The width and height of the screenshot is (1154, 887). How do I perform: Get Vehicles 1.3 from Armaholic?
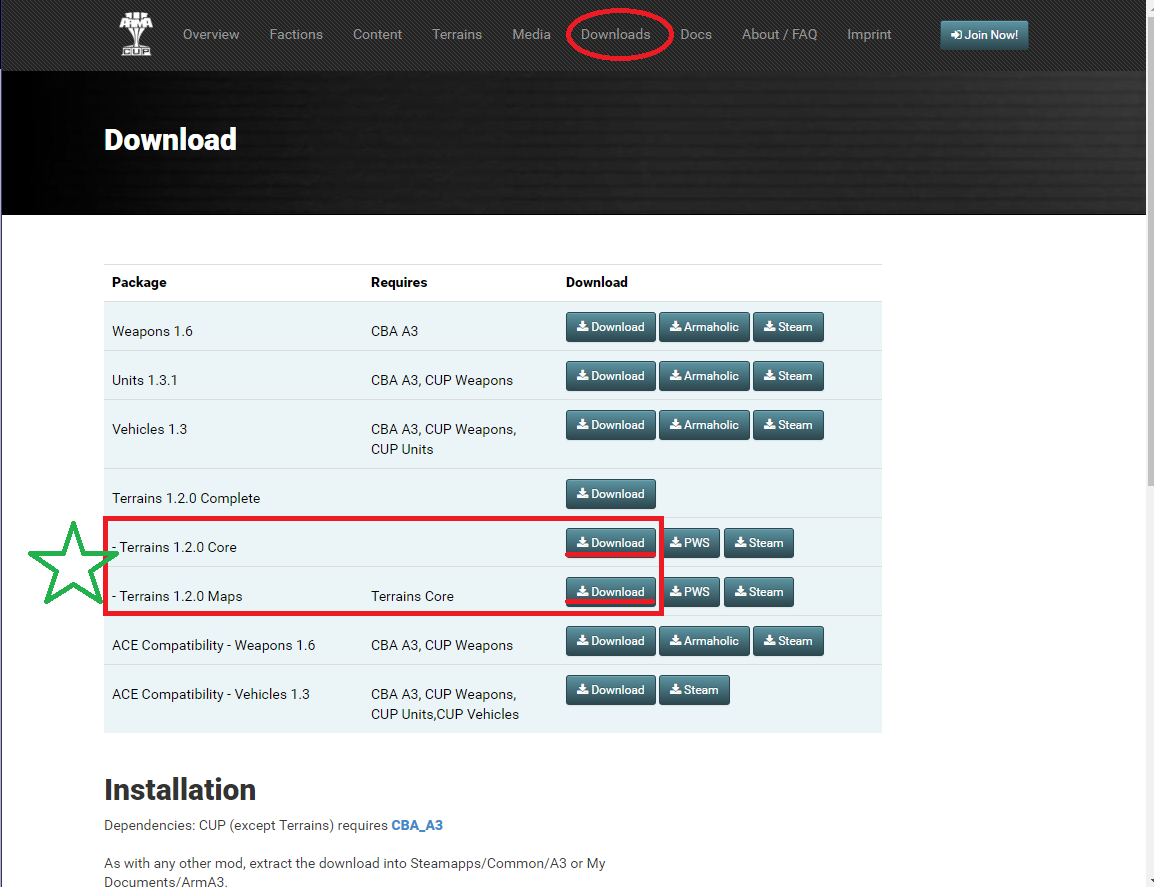tap(704, 425)
